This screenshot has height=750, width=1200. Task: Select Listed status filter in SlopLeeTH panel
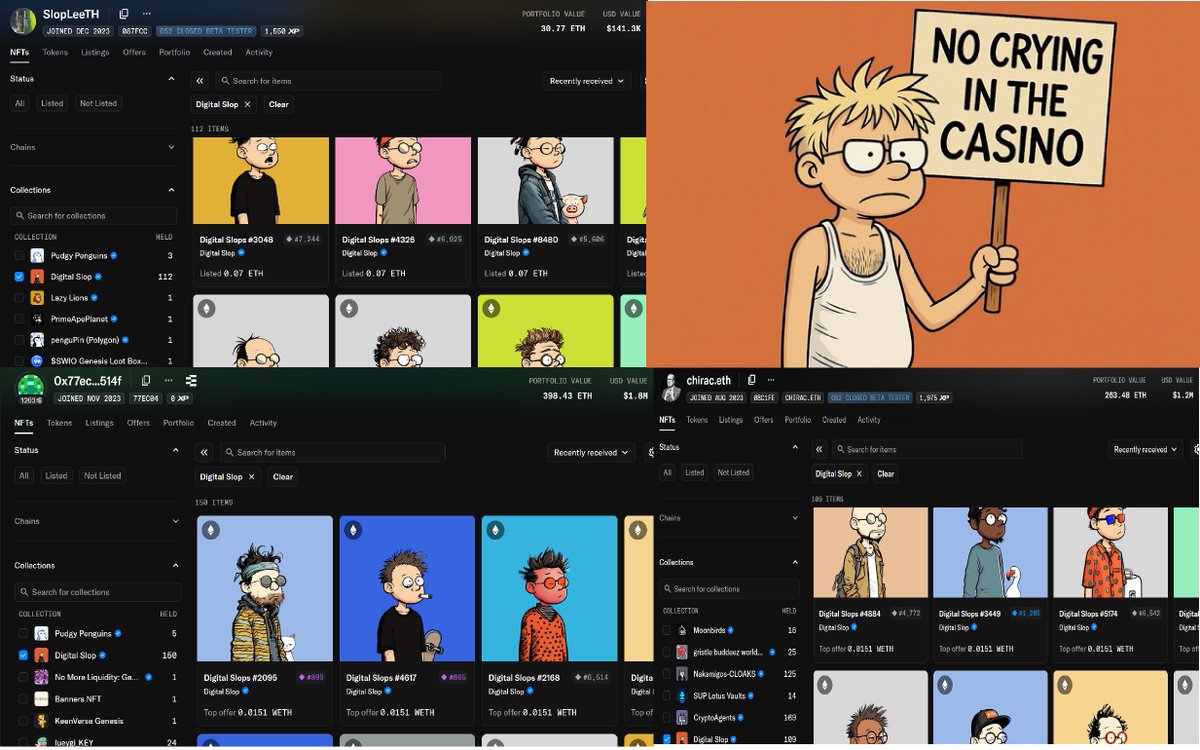pos(52,104)
